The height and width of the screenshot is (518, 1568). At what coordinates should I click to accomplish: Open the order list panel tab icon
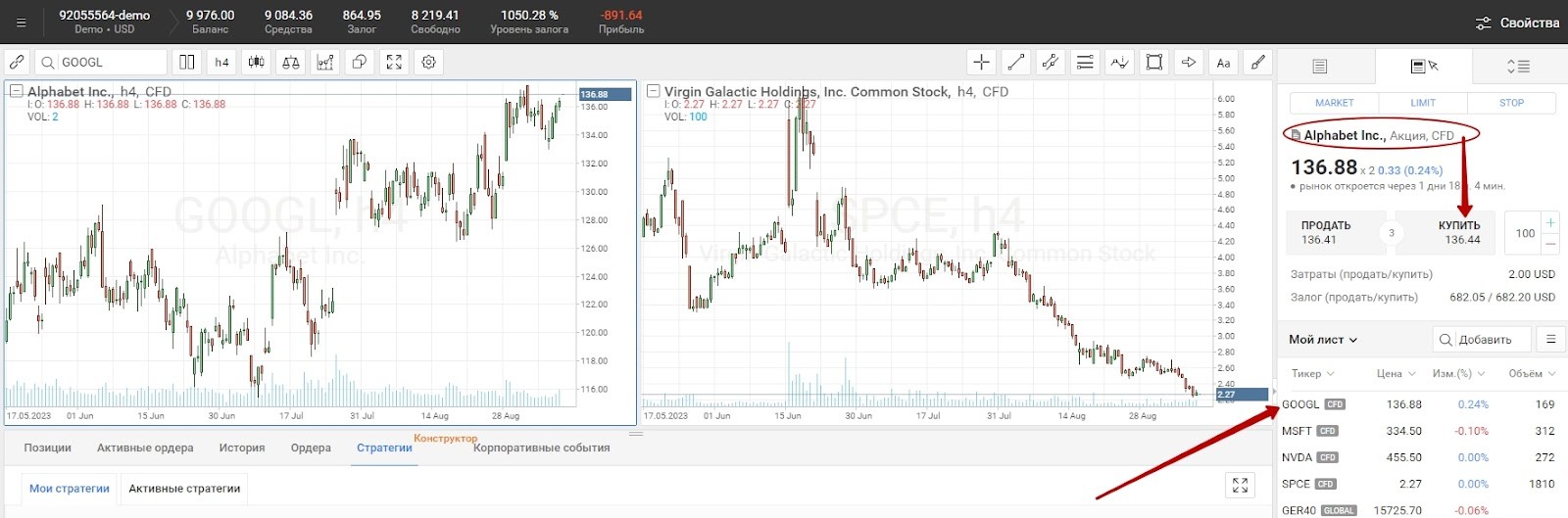coord(1320,66)
